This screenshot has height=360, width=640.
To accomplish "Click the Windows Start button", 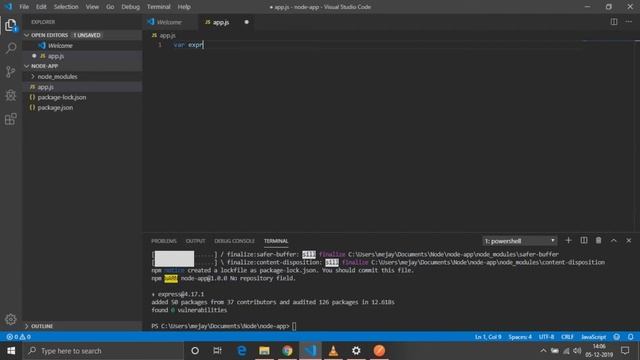I will (11, 351).
